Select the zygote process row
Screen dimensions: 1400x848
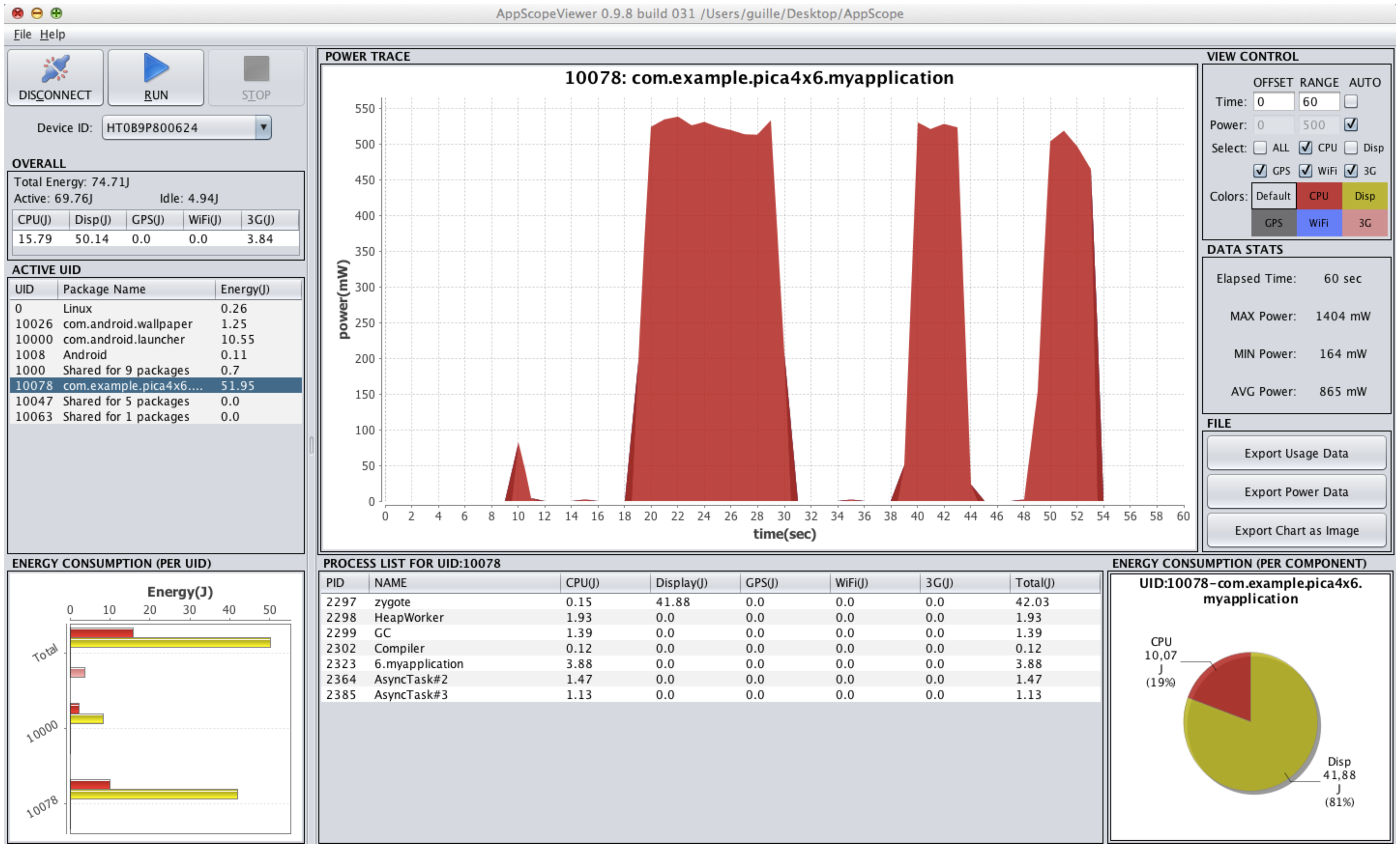392,602
